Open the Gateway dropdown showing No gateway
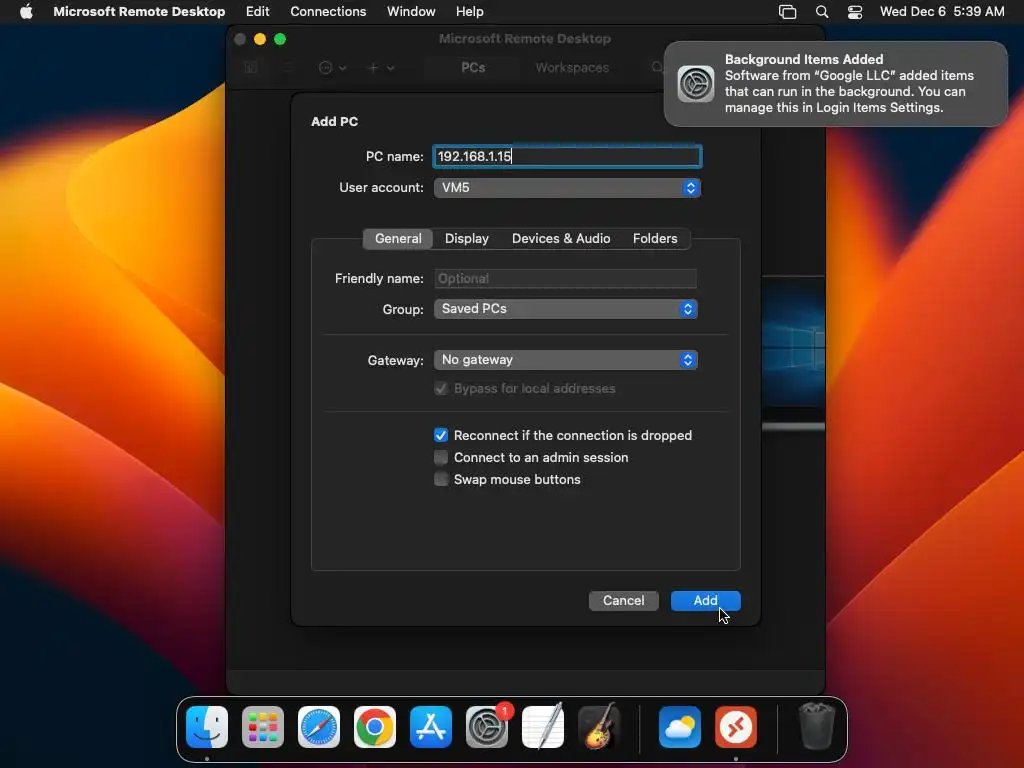Viewport: 1024px width, 768px height. pos(566,360)
